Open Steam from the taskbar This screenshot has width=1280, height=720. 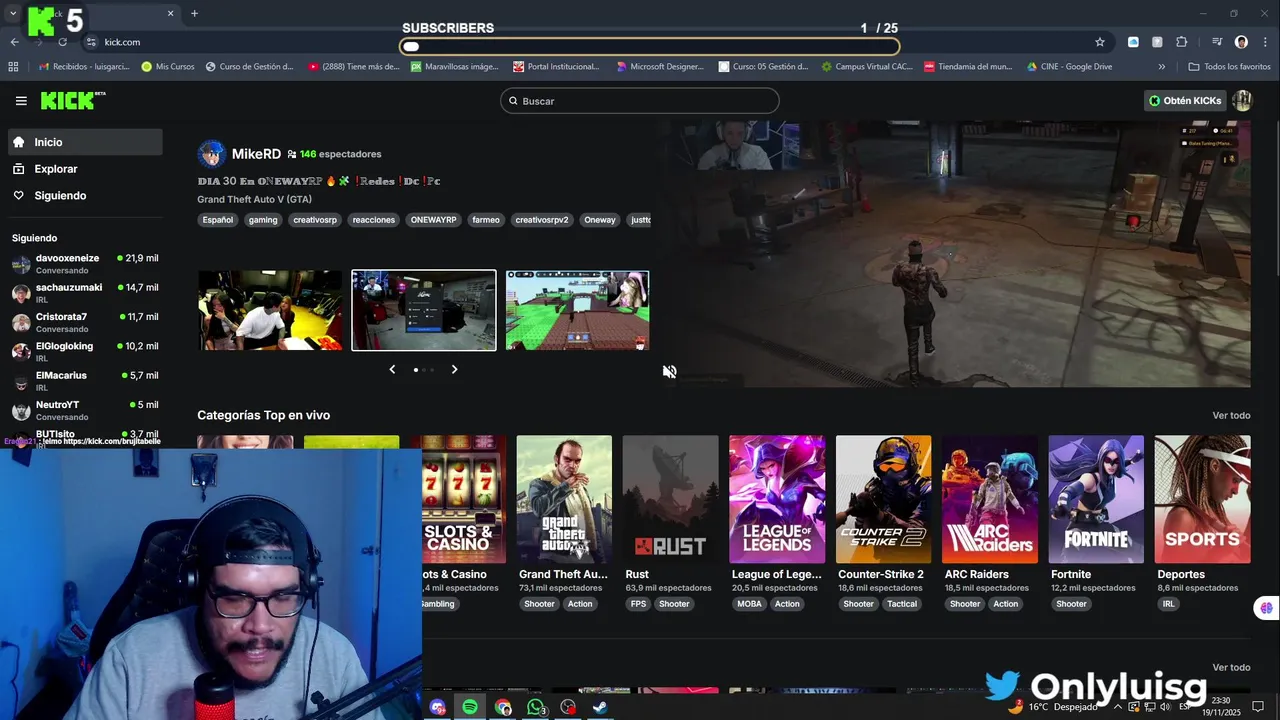coord(600,707)
